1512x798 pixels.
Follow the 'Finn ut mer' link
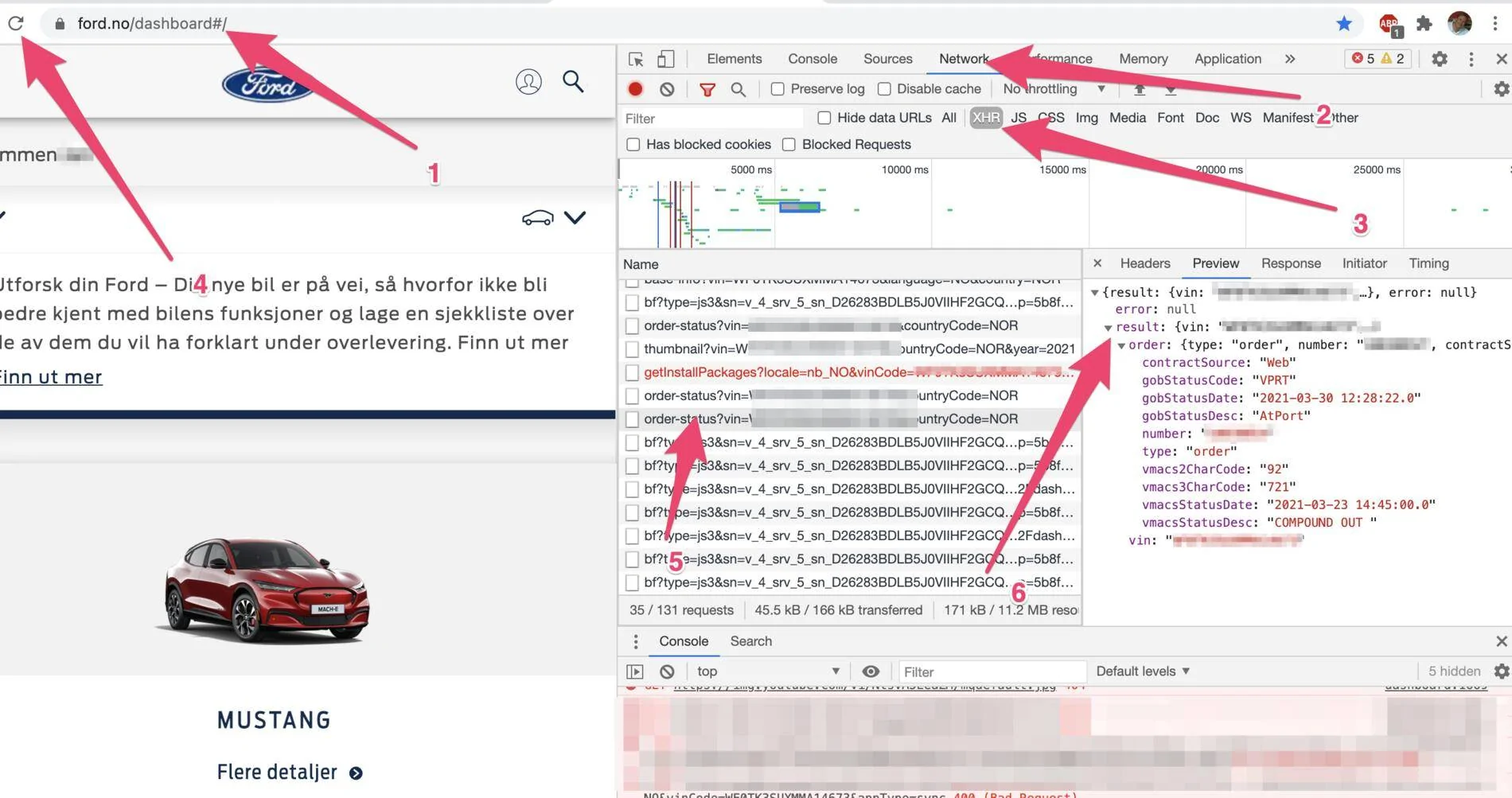[x=51, y=377]
